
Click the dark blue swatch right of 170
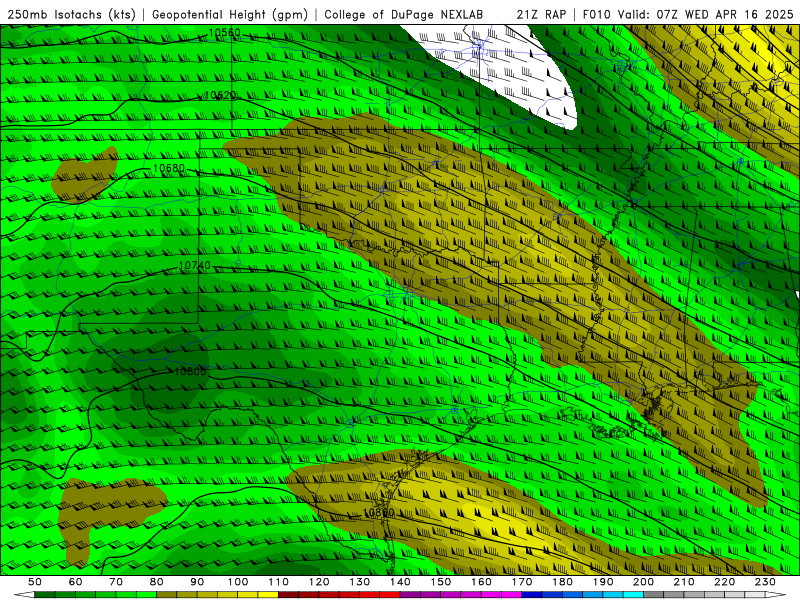(x=531, y=594)
